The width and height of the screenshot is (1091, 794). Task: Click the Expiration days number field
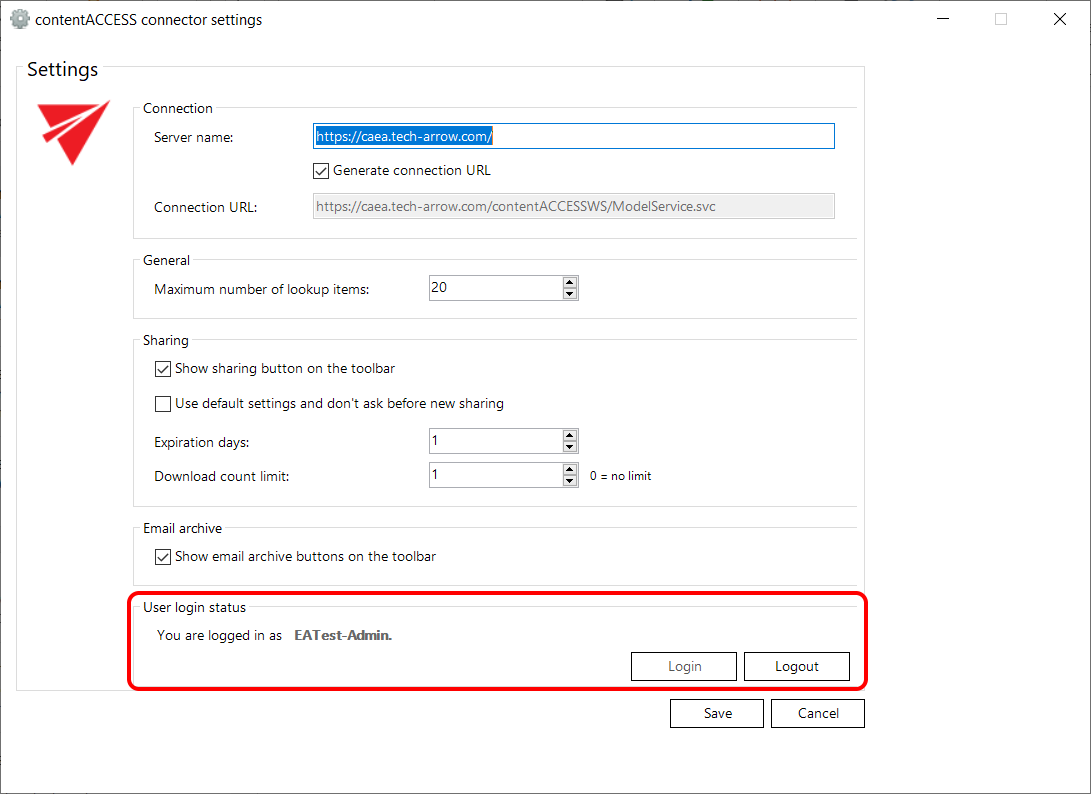494,441
